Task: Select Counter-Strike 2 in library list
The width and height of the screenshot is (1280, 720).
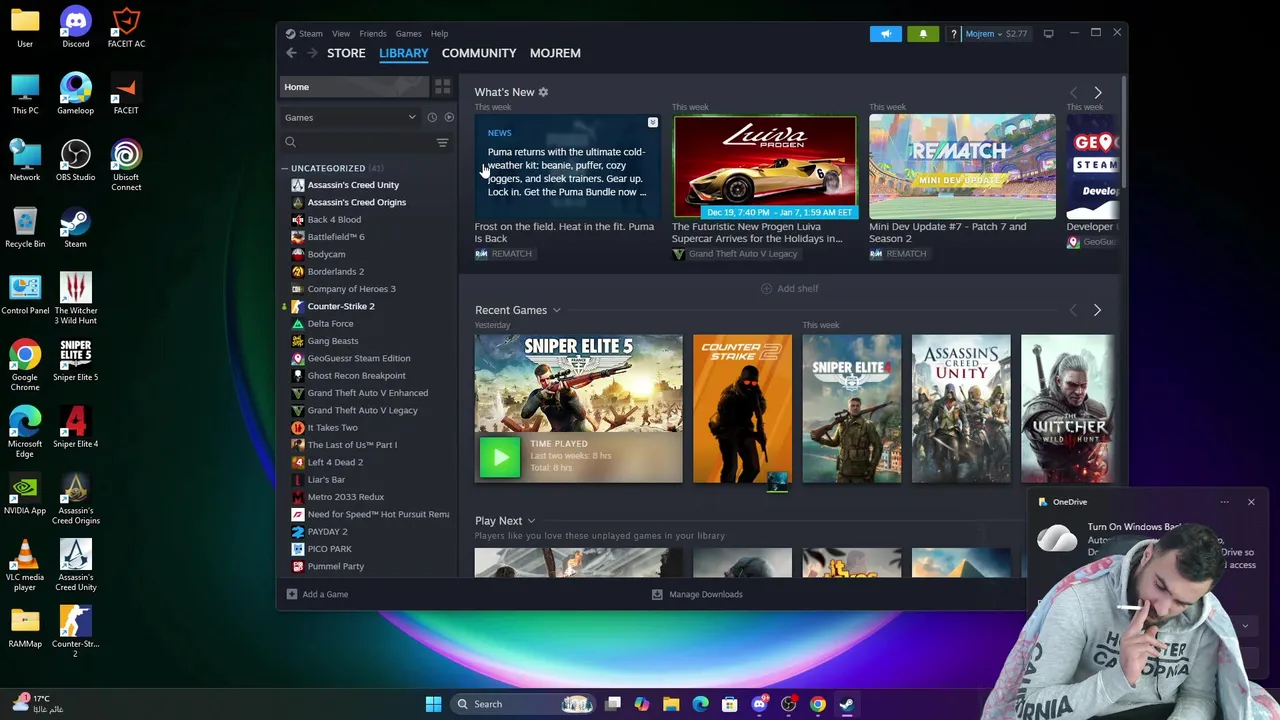Action: coord(341,306)
